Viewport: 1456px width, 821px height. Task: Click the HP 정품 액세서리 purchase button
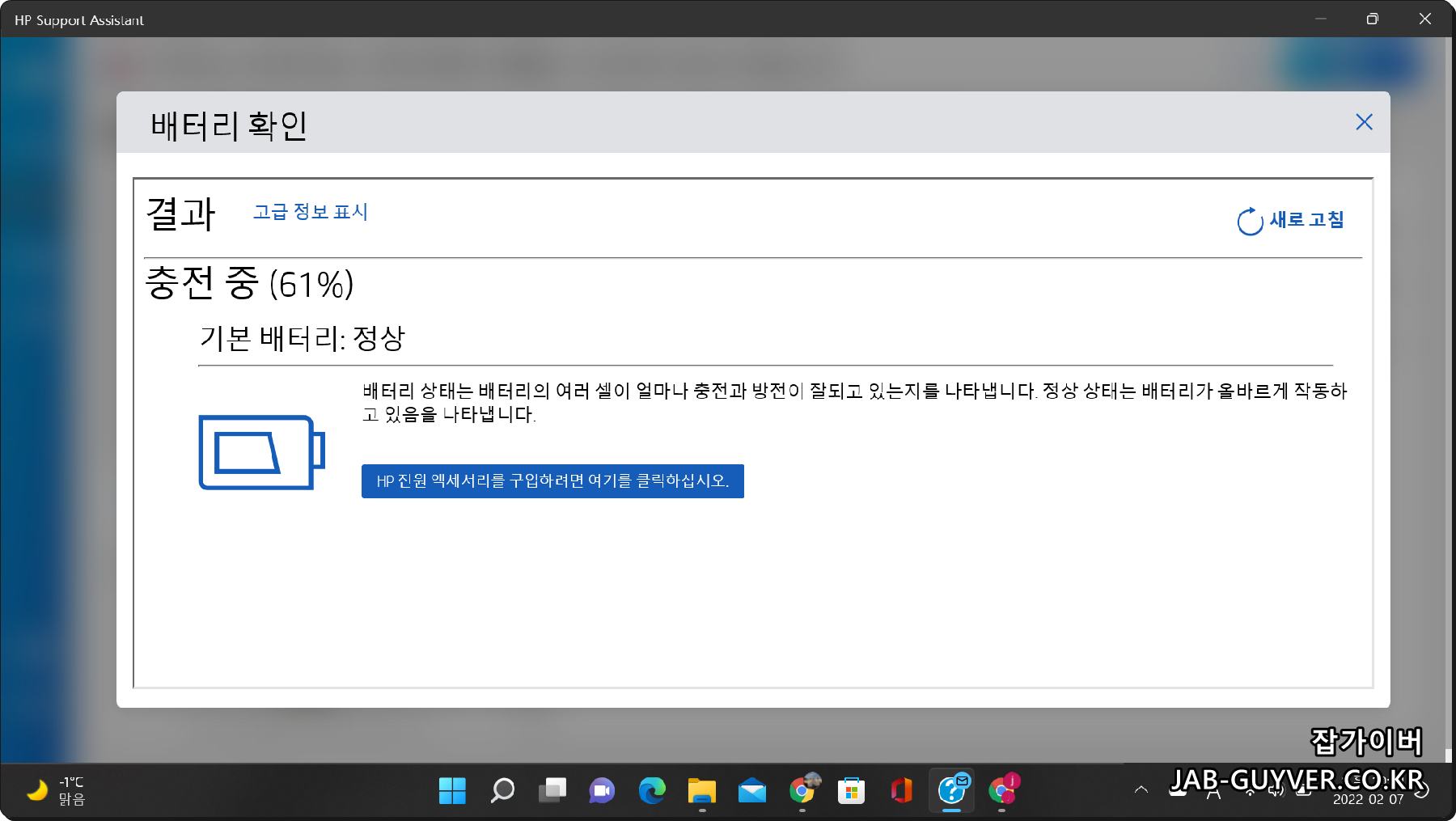coord(552,481)
